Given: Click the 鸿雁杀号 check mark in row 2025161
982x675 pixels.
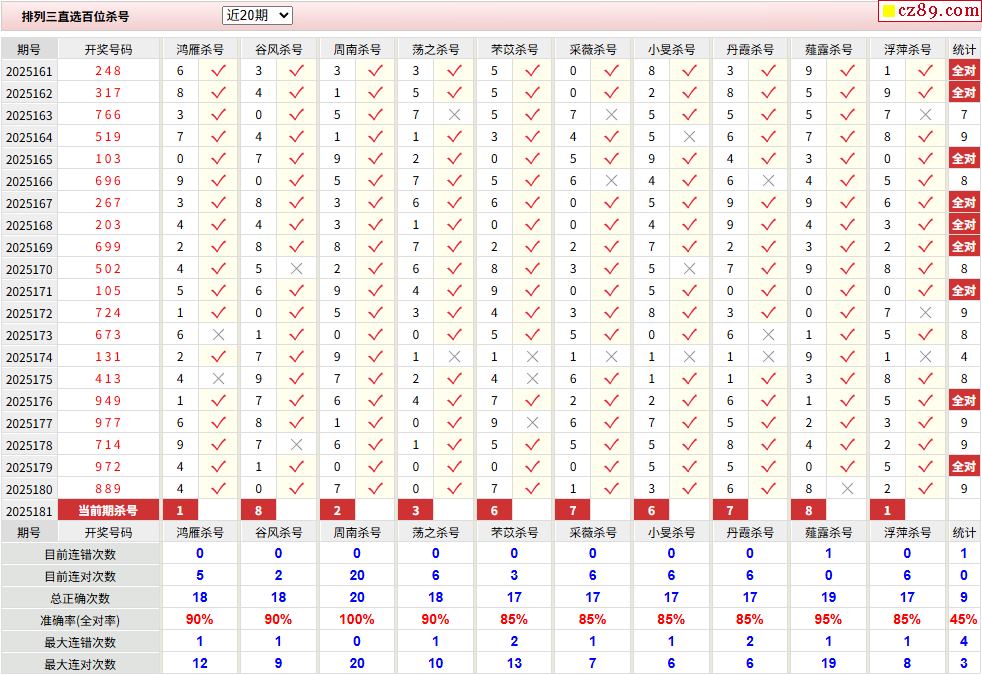Looking at the screenshot, I should click(x=218, y=71).
